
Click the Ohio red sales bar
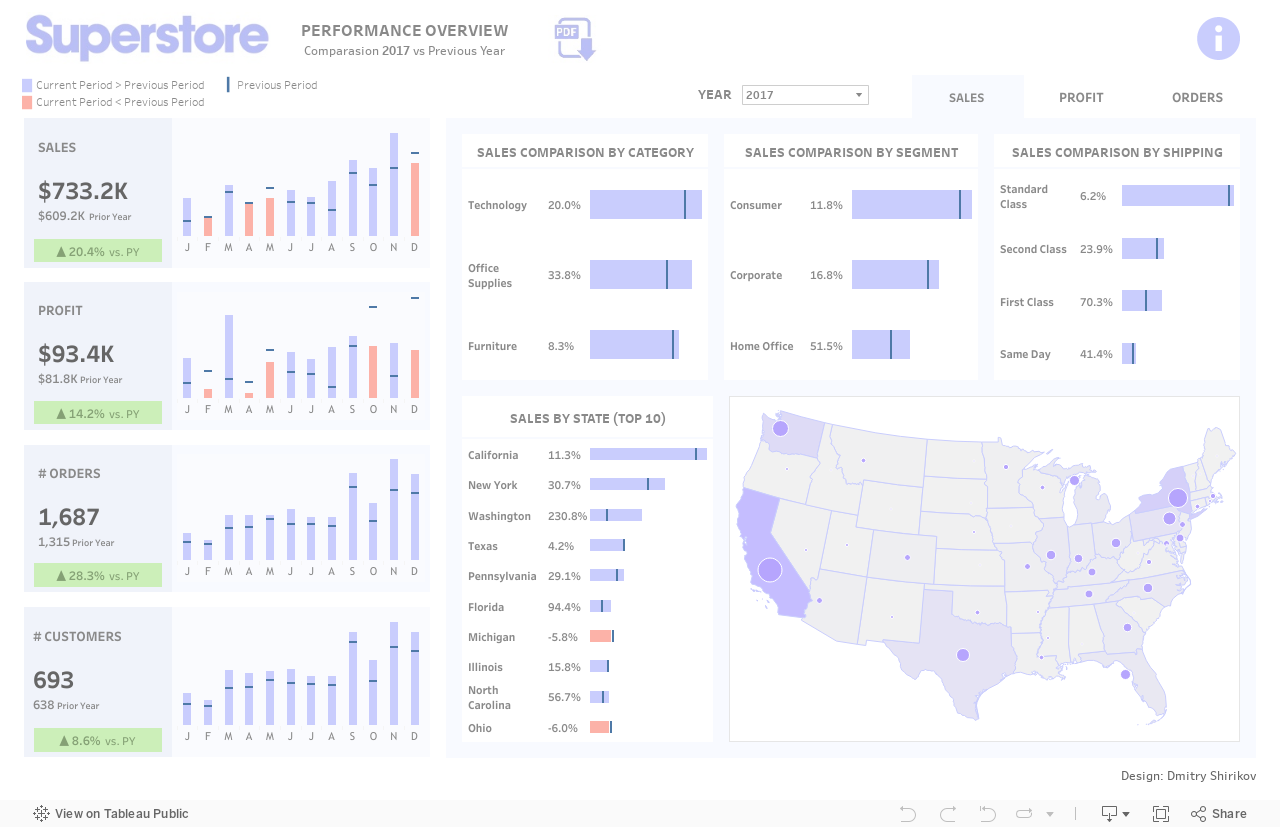pyautogui.click(x=600, y=727)
